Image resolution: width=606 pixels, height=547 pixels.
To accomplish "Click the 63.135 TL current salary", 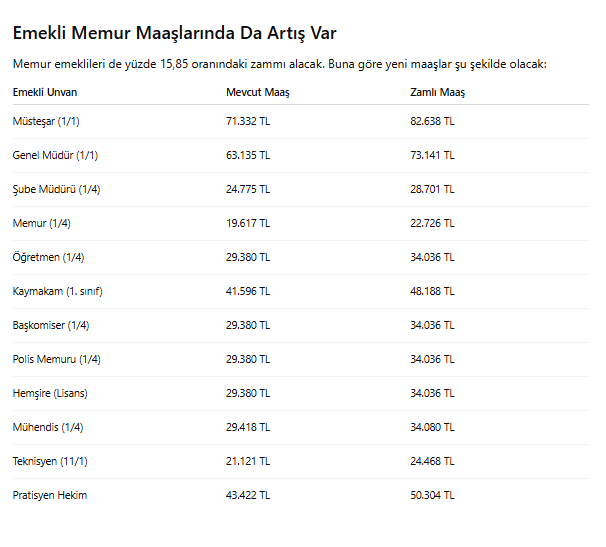I will (248, 155).
